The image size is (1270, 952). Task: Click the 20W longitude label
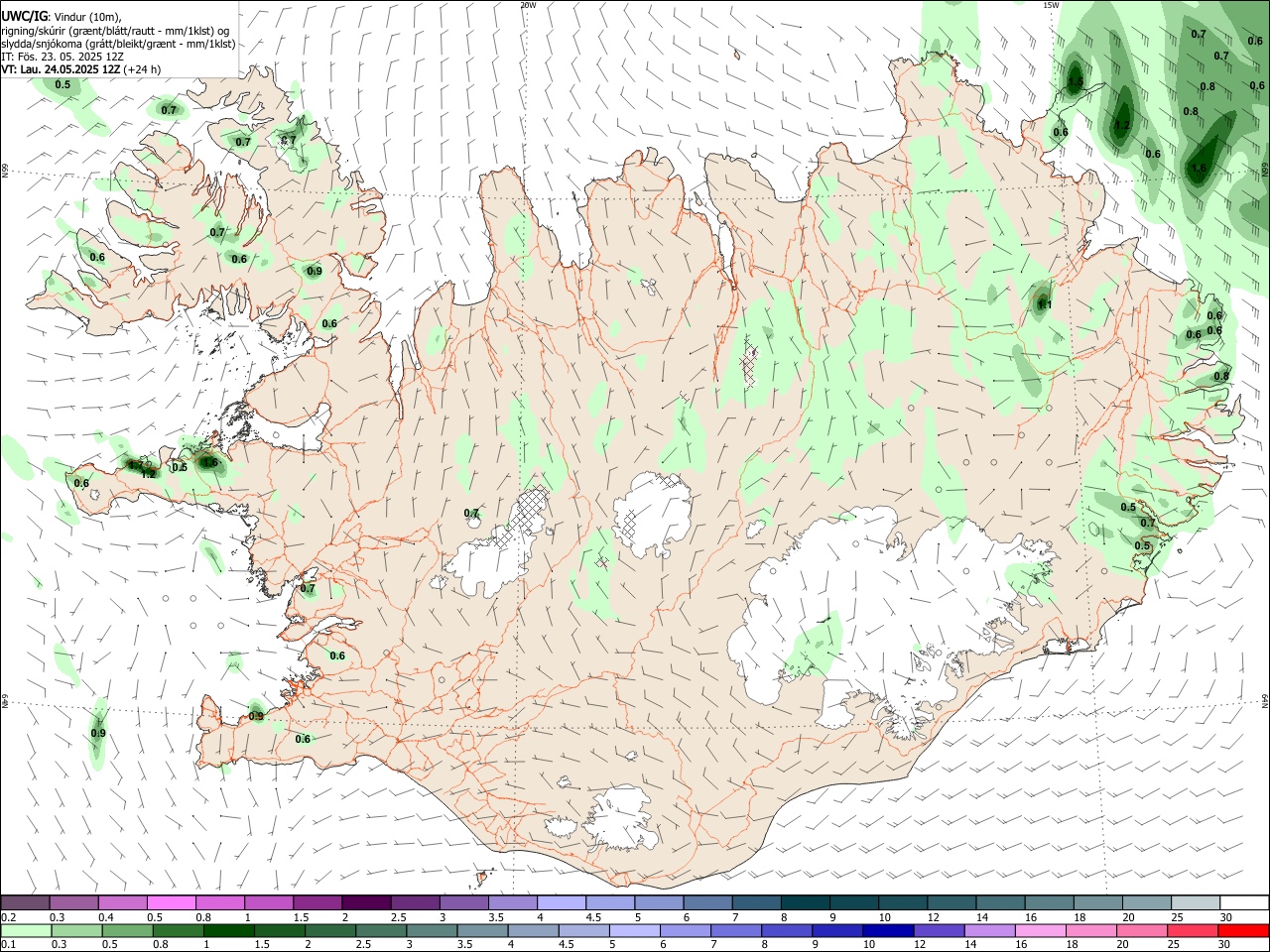click(x=528, y=5)
